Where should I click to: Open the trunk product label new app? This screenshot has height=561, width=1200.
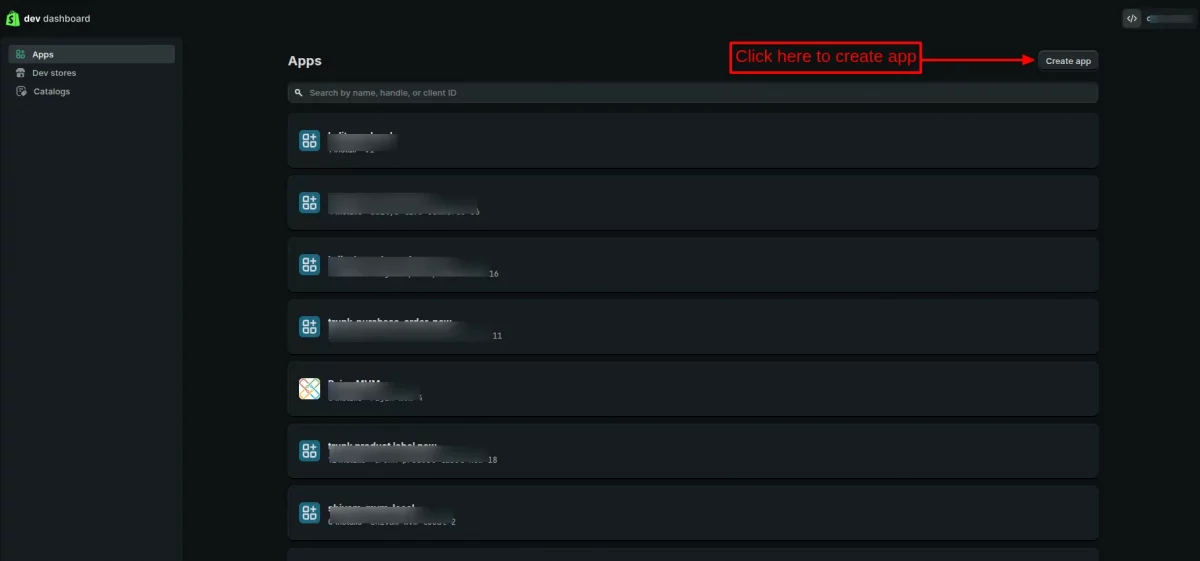click(692, 451)
